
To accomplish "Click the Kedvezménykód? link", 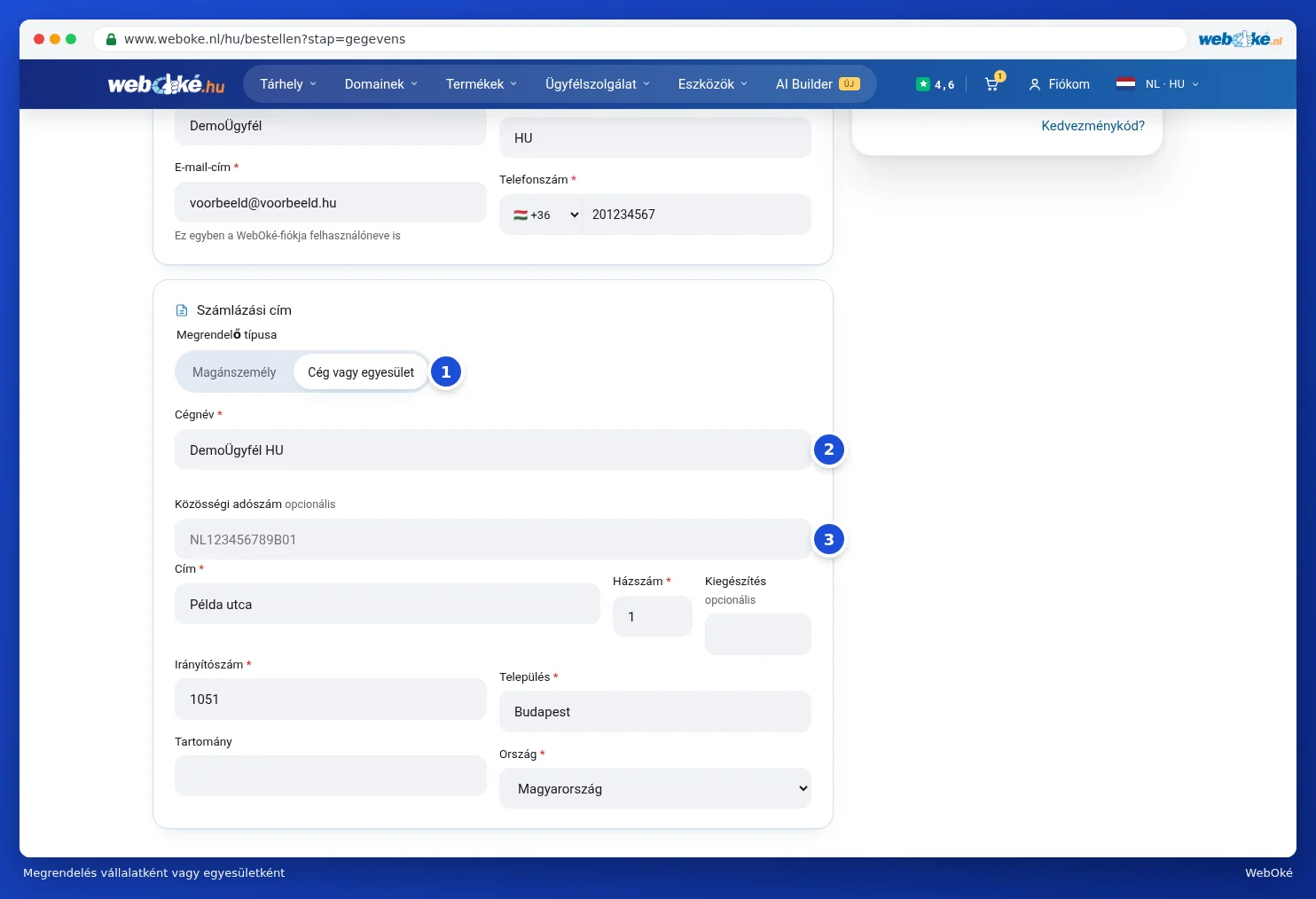I will pyautogui.click(x=1093, y=126).
